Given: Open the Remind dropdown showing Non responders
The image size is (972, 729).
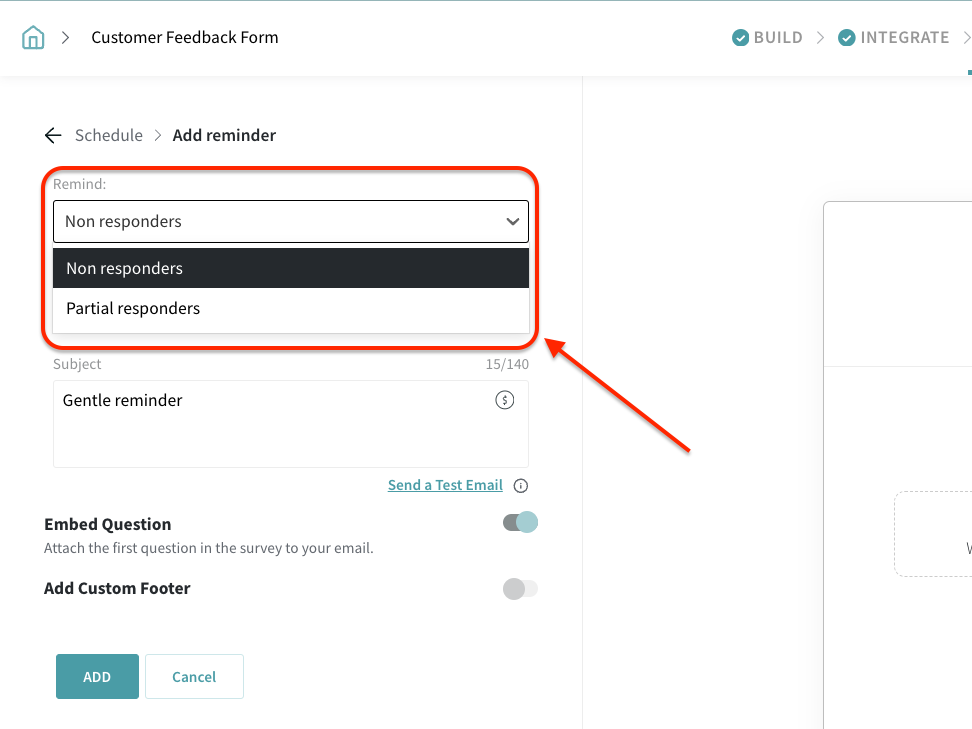Looking at the screenshot, I should (290, 222).
